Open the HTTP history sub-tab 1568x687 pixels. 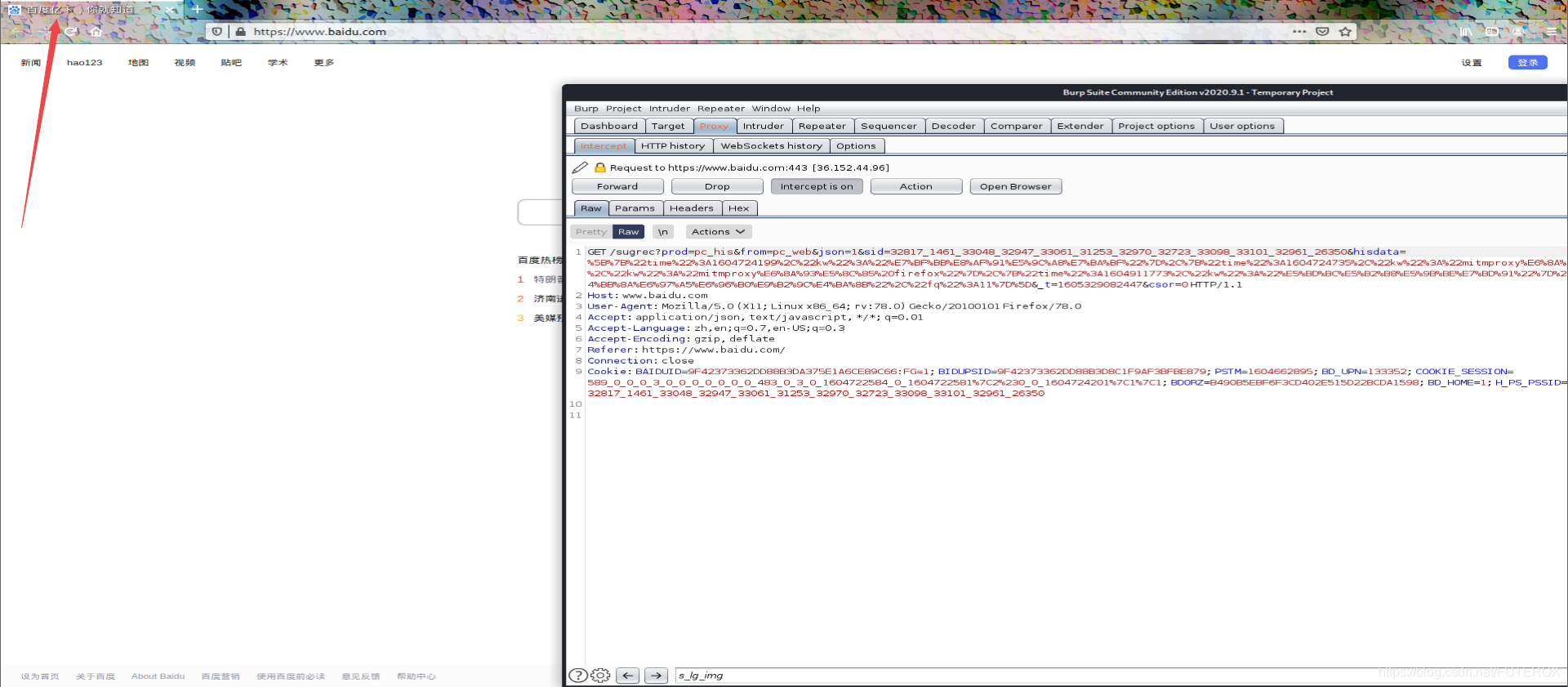tap(673, 146)
